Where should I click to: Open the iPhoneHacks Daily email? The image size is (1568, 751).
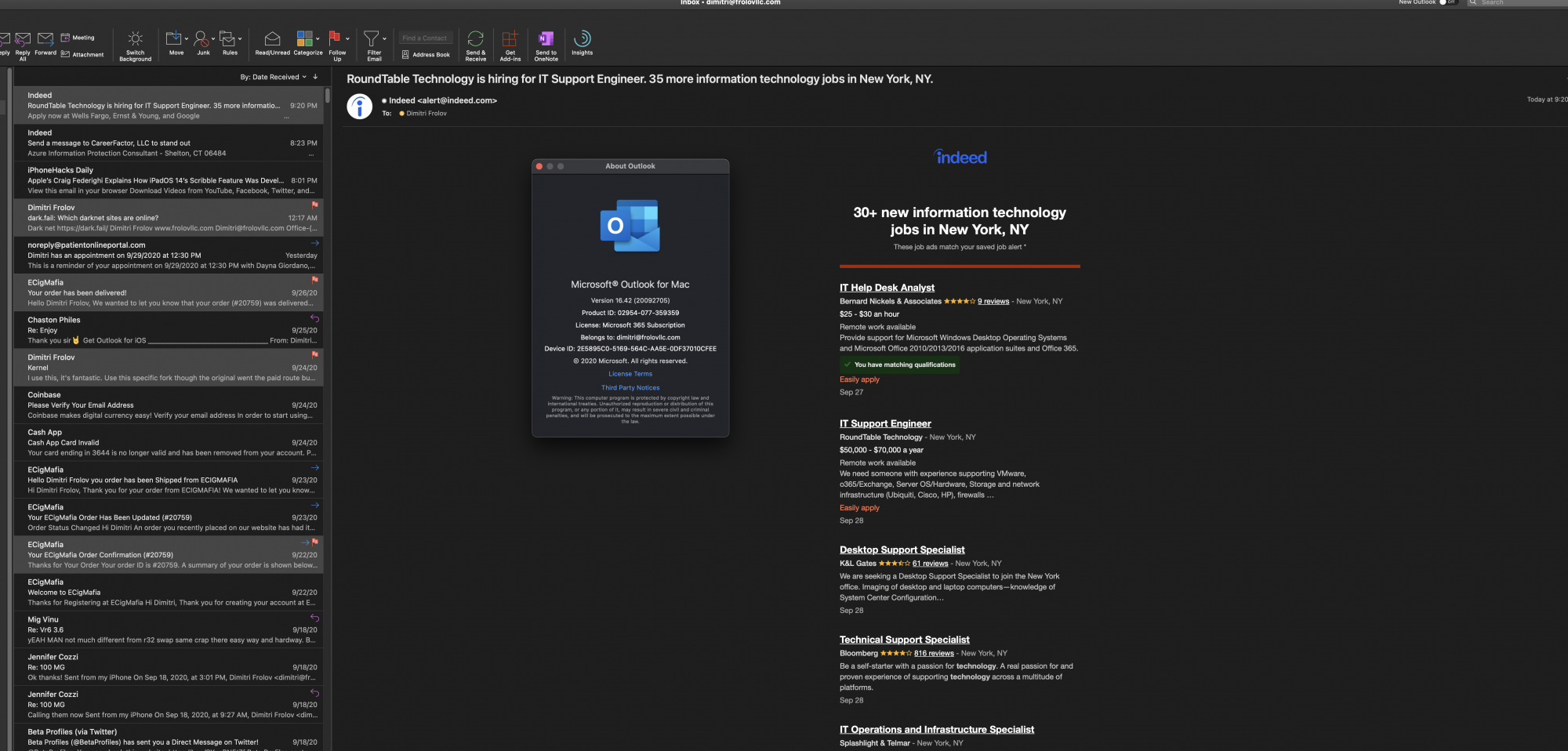169,180
